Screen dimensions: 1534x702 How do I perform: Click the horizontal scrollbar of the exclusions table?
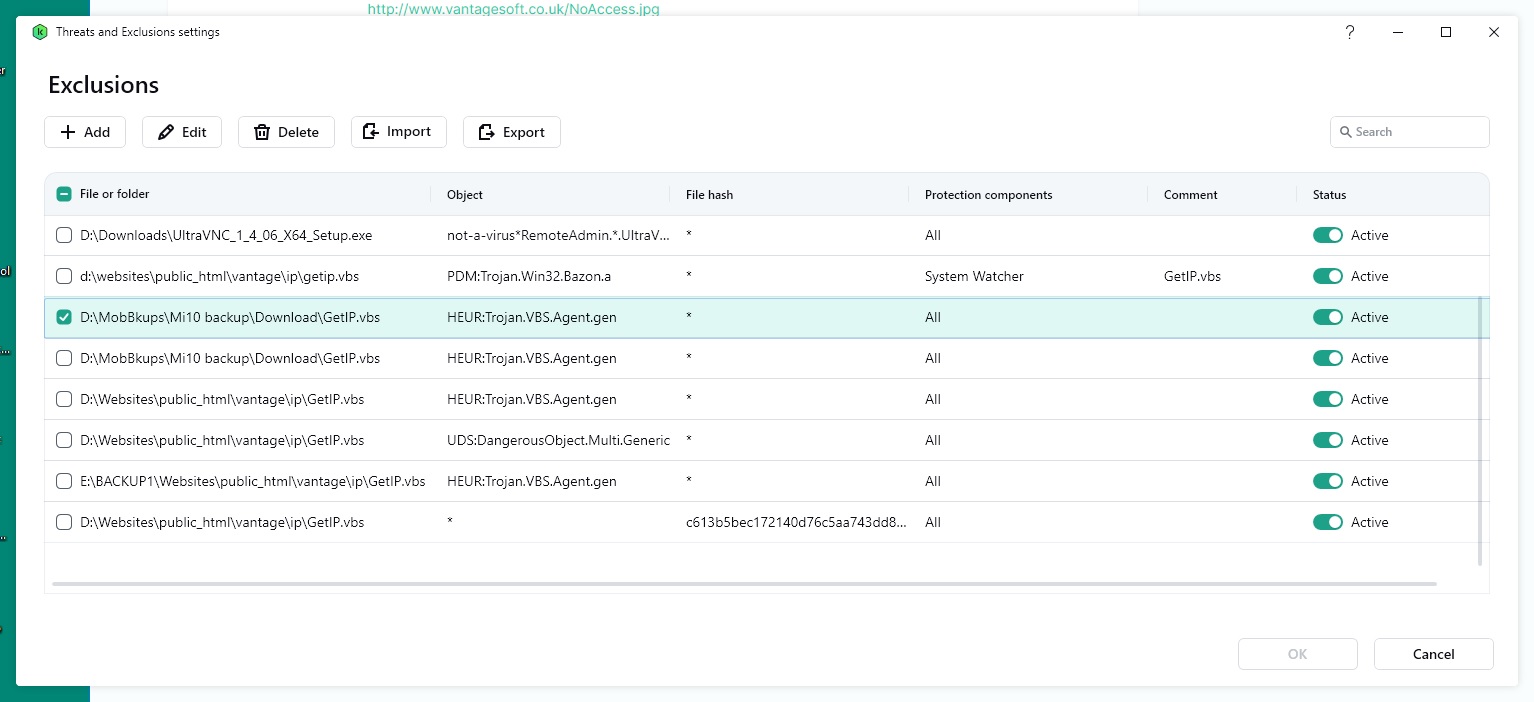coord(744,584)
